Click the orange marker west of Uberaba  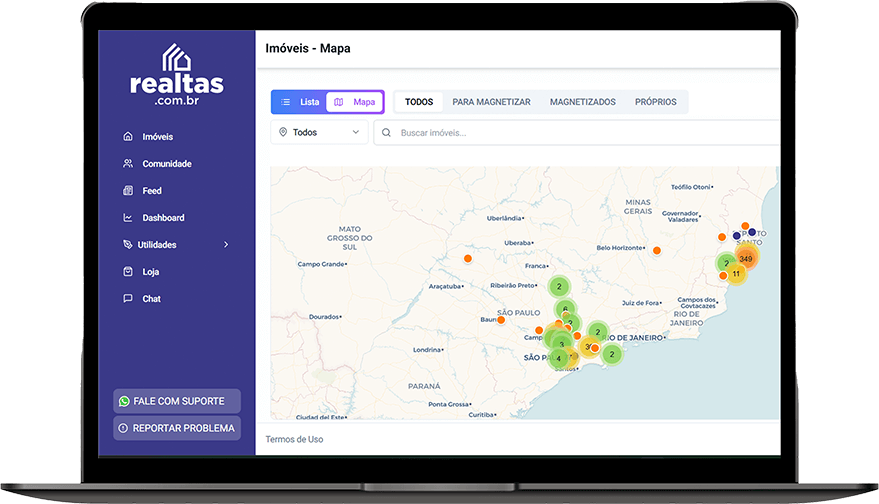click(468, 258)
